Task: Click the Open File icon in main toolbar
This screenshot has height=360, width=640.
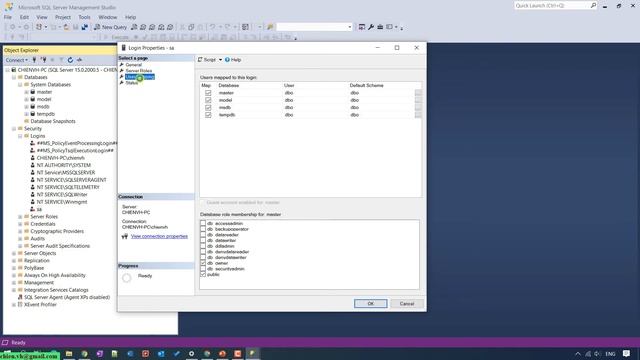Action: 66,27
